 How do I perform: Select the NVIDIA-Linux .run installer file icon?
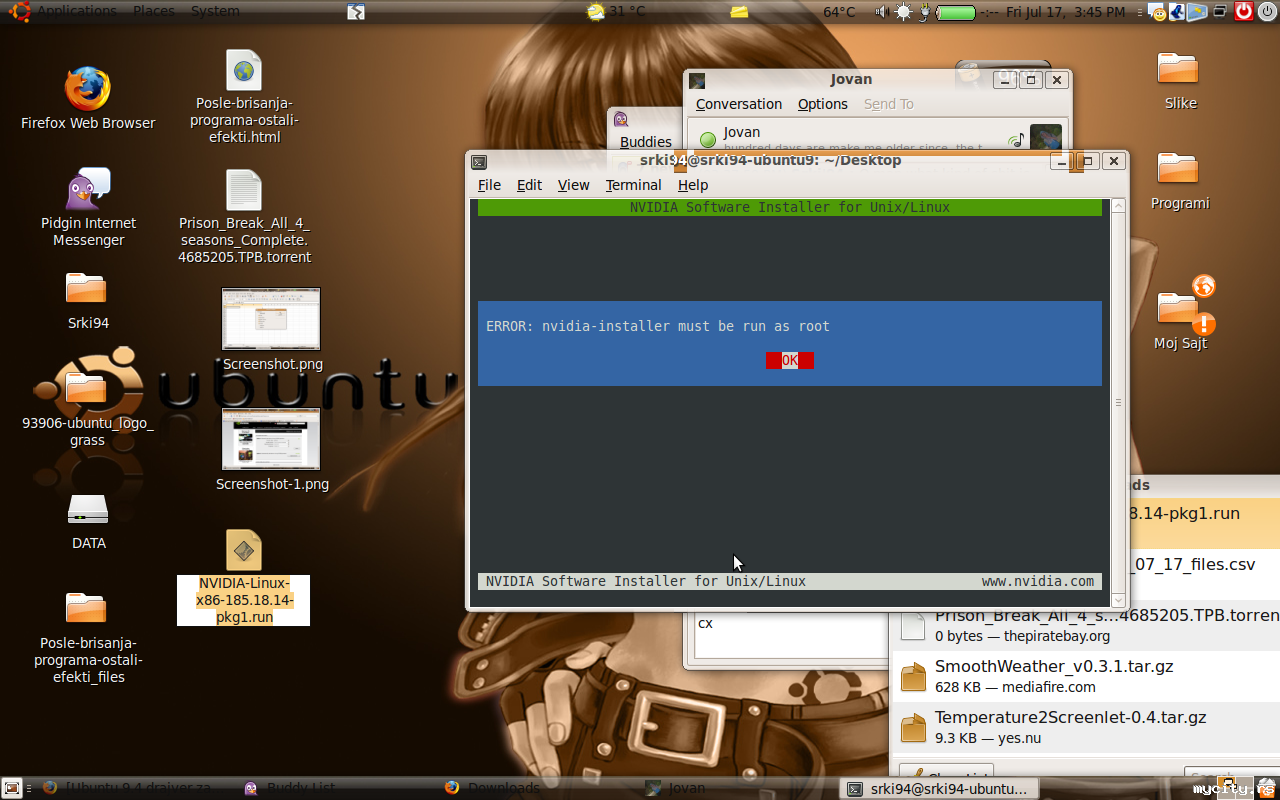pos(244,550)
